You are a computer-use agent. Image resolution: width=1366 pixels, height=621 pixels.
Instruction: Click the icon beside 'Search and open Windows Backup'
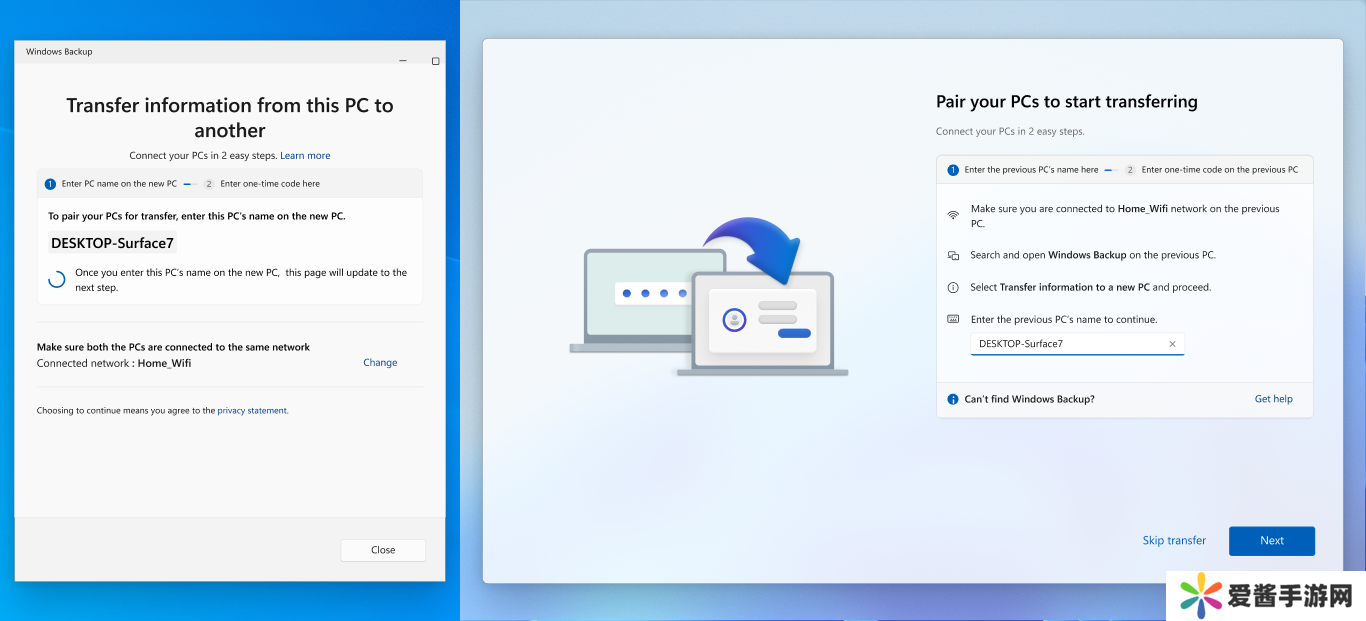click(x=953, y=256)
